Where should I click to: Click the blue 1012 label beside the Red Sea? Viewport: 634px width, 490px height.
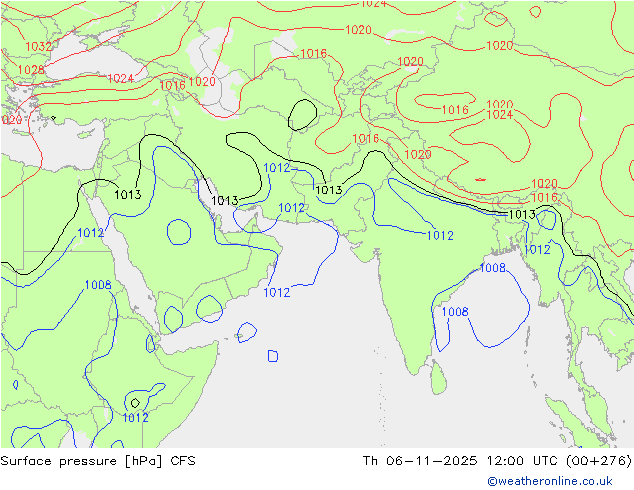(91, 233)
